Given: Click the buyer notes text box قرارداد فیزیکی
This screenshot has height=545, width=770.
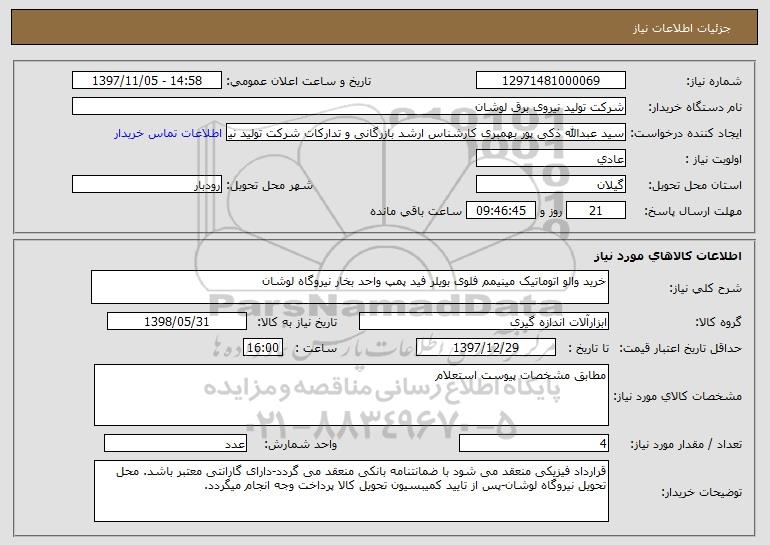Looking at the screenshot, I should [351, 491].
